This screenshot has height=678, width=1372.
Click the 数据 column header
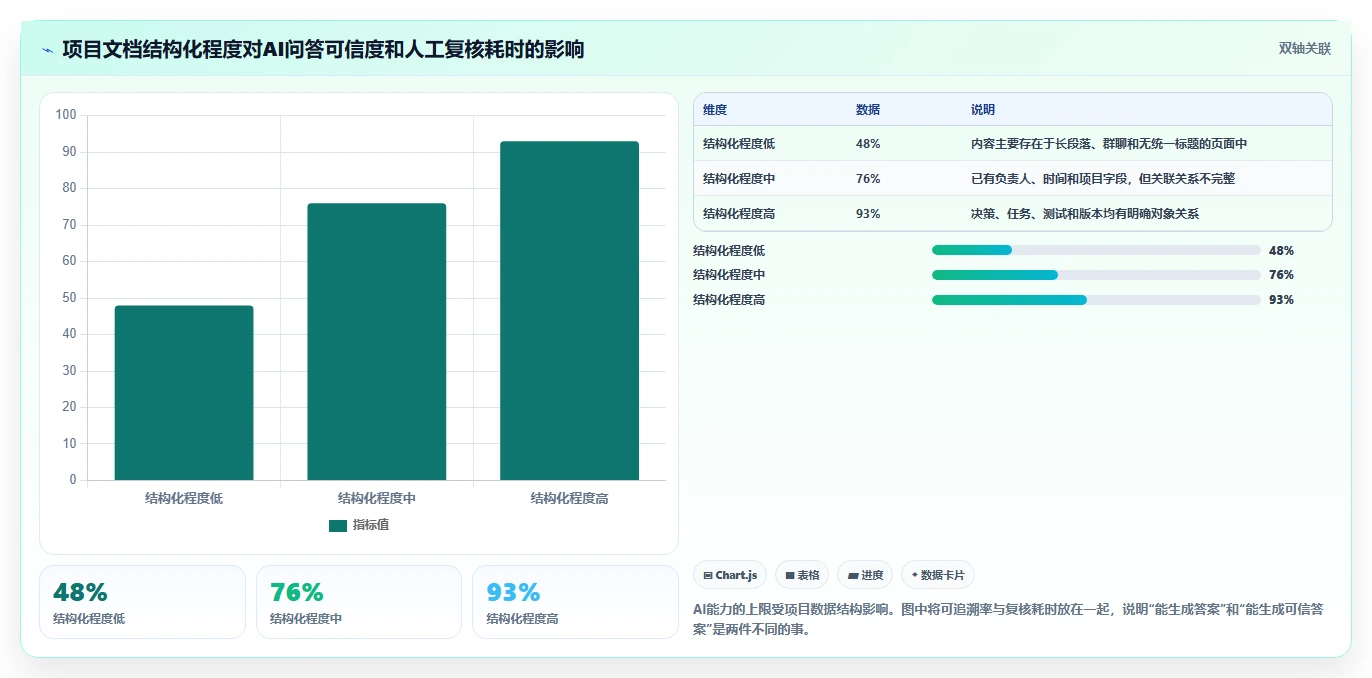[868, 110]
